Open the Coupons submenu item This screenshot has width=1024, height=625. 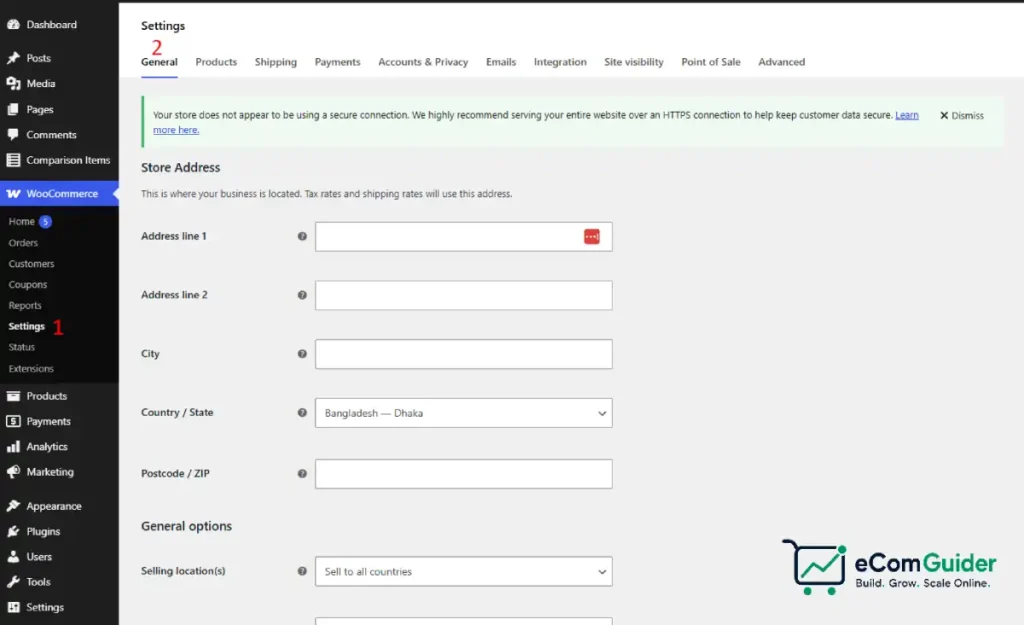(28, 285)
